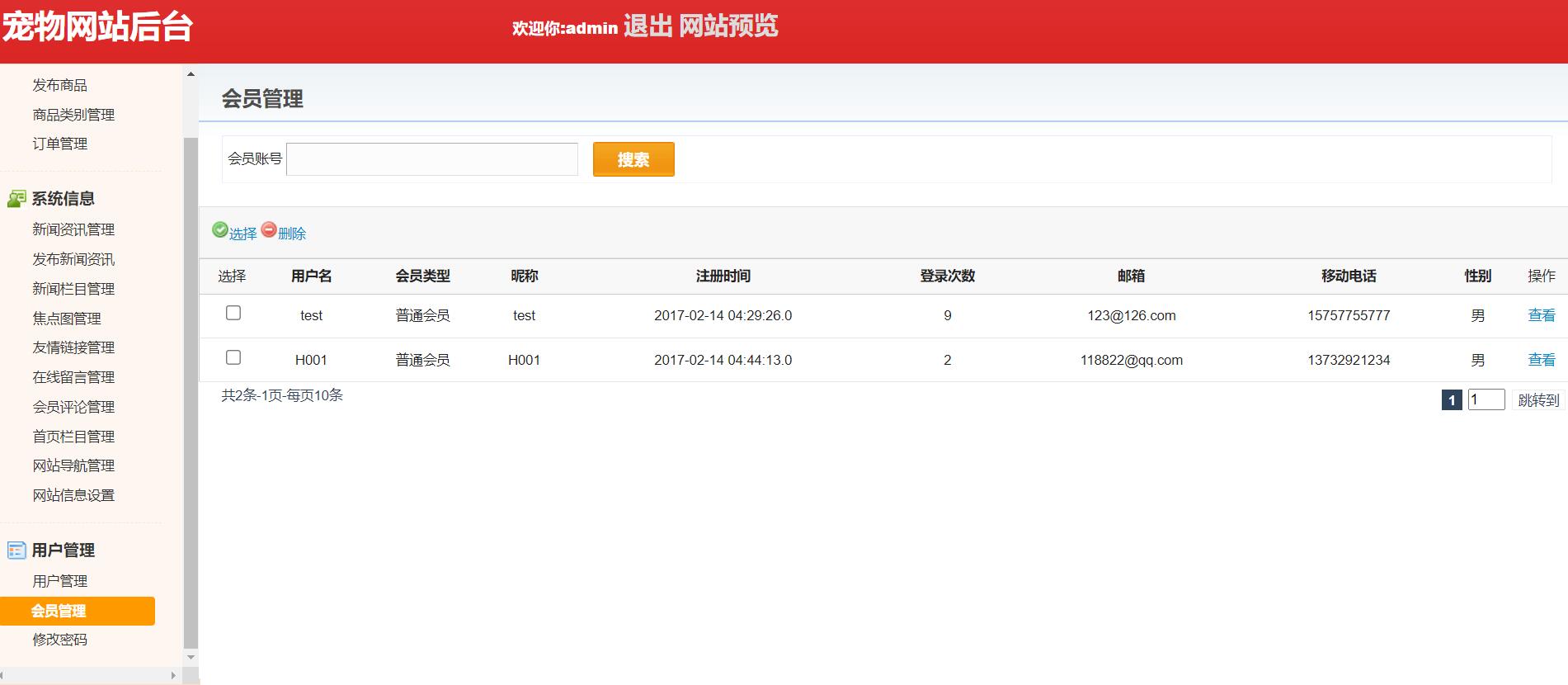Focus the 会员账号 search input field
Image resolution: width=1568 pixels, height=685 pixels.
tap(432, 159)
